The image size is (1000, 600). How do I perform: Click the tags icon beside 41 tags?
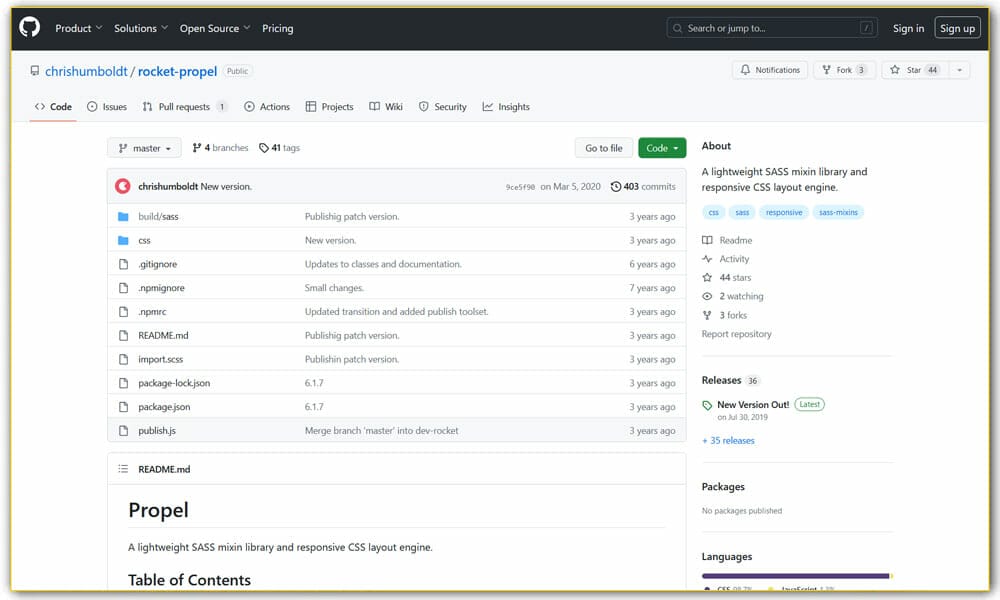point(264,148)
